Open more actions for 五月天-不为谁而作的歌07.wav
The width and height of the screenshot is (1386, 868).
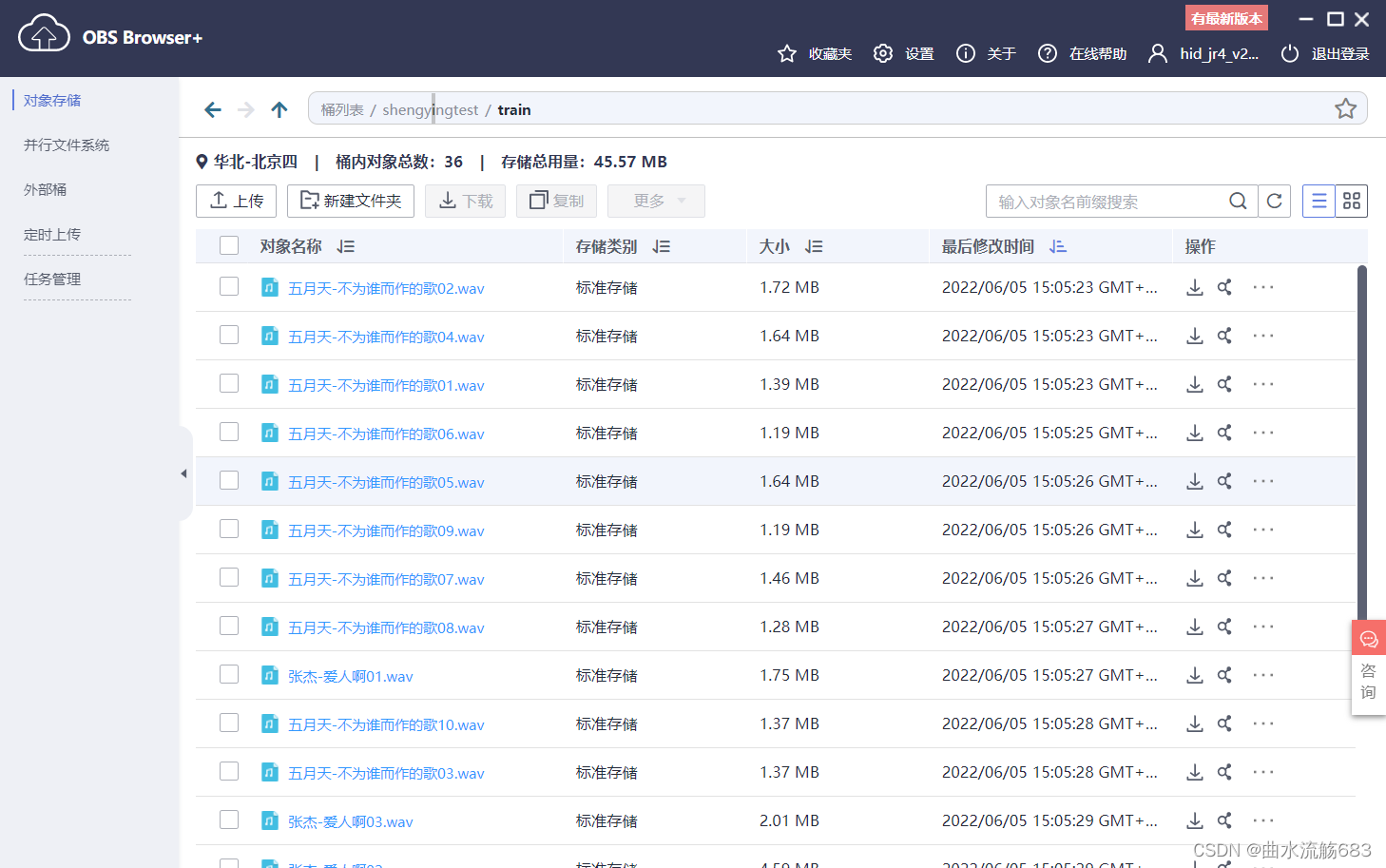1263,578
